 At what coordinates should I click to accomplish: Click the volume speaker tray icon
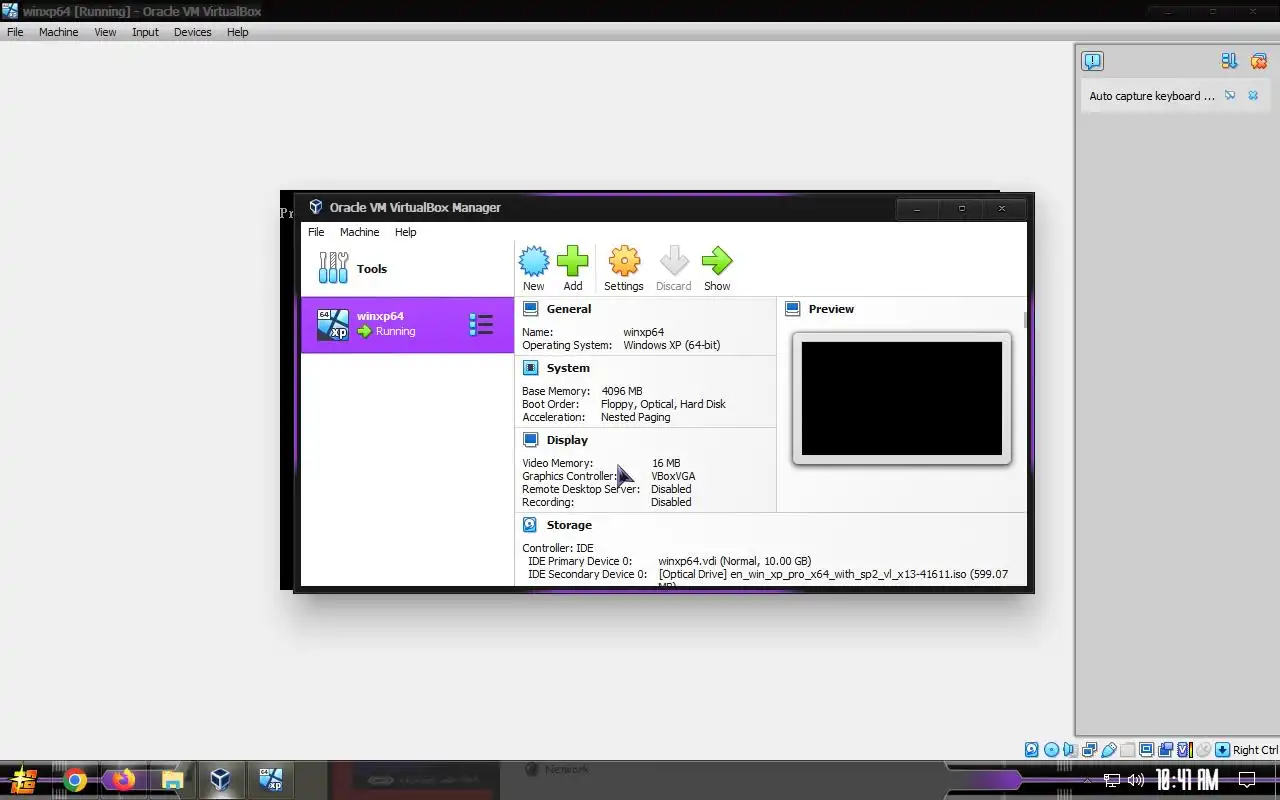1136,780
